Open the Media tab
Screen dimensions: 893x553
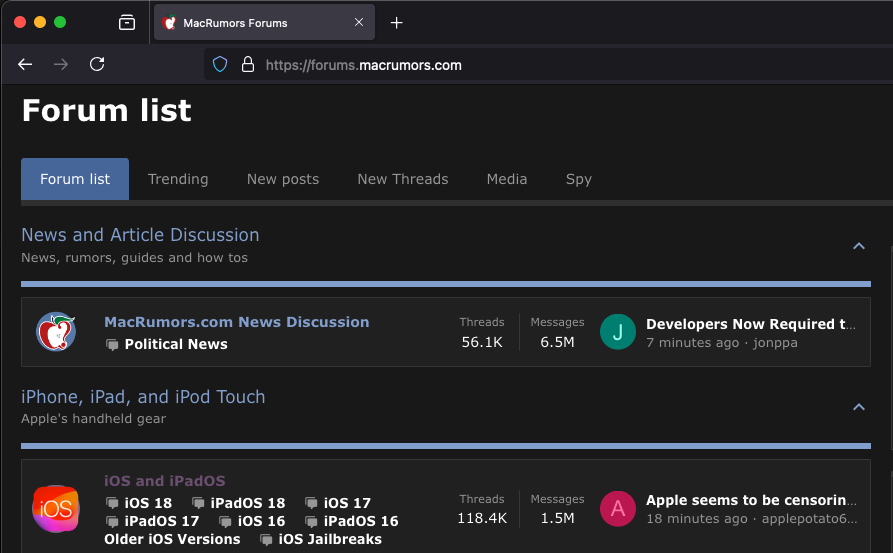(x=507, y=179)
